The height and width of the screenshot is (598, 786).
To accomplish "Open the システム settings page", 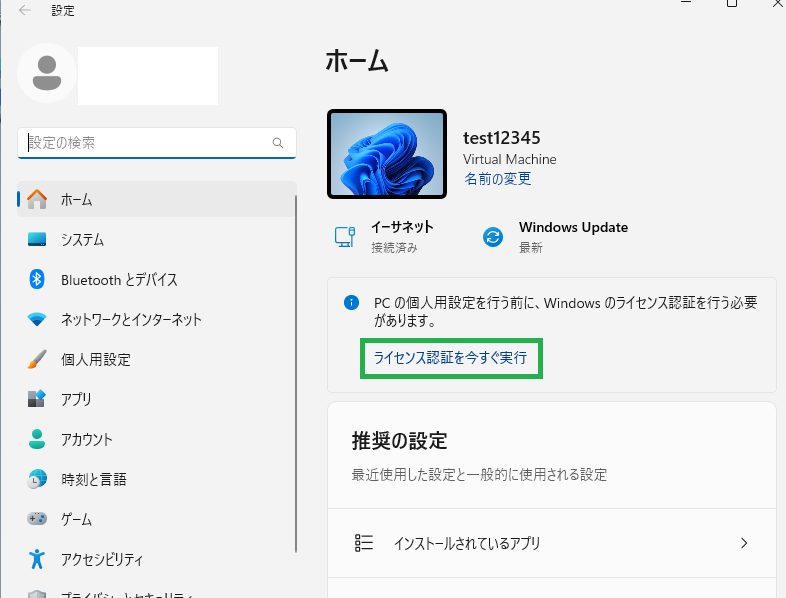I will [156, 240].
